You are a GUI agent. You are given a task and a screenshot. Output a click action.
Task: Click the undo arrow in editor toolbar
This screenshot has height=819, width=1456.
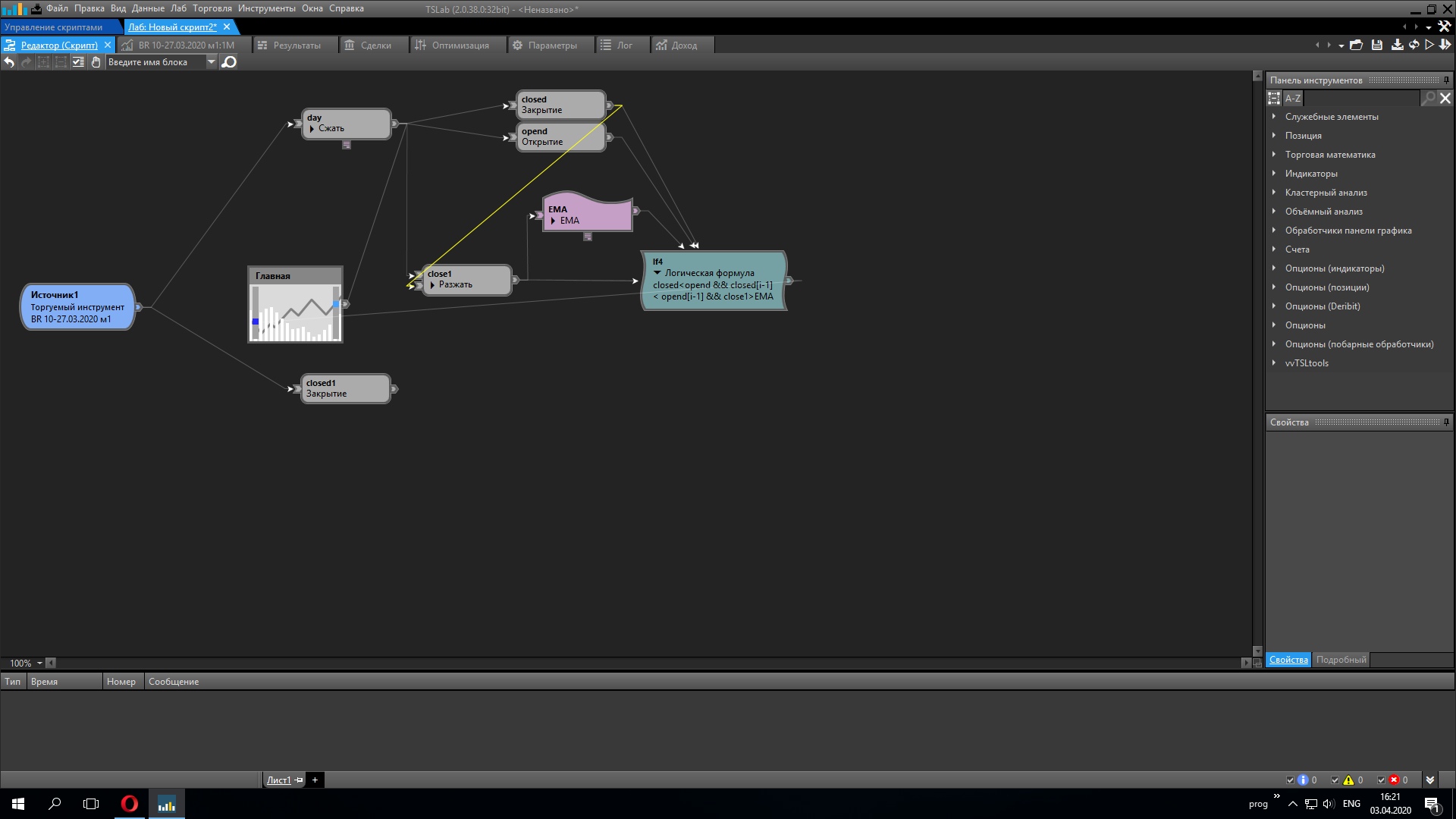coord(9,62)
